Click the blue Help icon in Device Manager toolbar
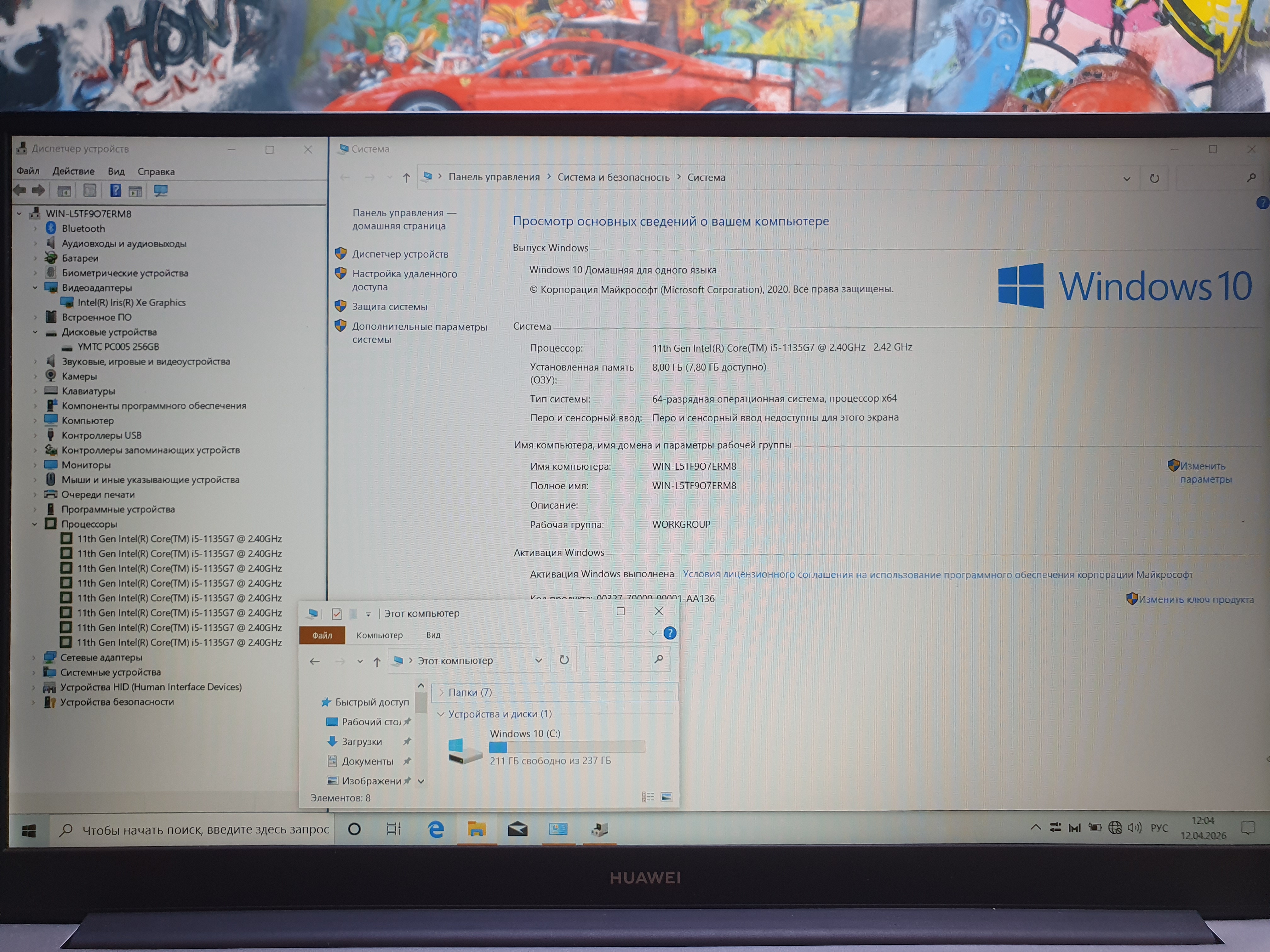The width and height of the screenshot is (1270, 952). pos(115,190)
